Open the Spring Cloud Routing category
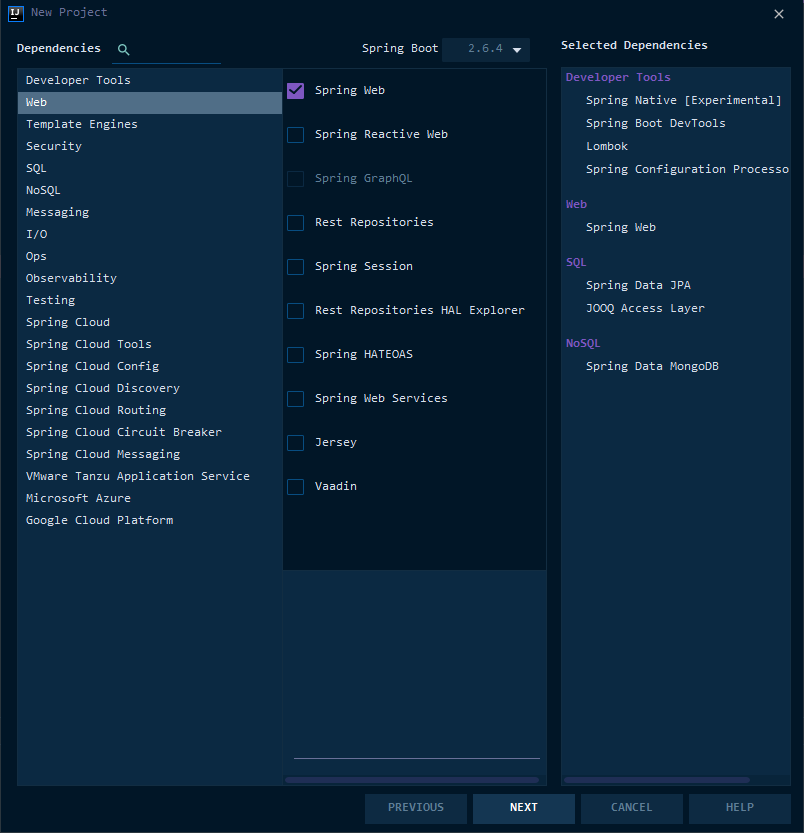 (x=96, y=410)
